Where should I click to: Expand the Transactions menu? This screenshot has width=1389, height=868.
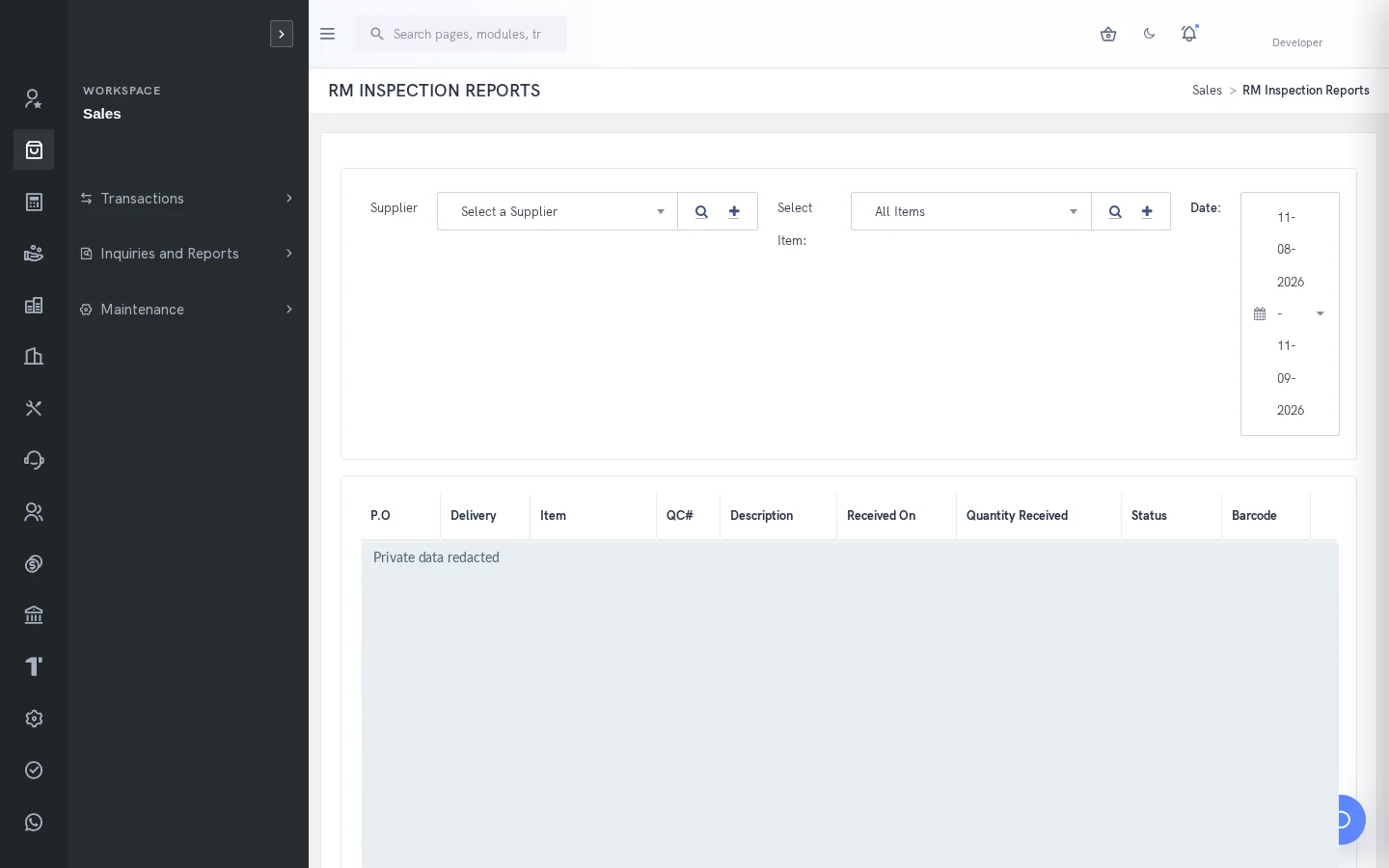[187, 199]
